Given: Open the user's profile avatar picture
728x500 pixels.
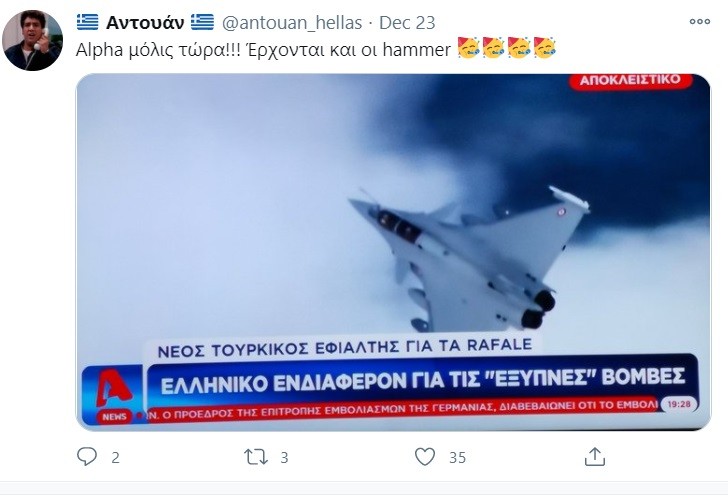Looking at the screenshot, I should [32, 40].
